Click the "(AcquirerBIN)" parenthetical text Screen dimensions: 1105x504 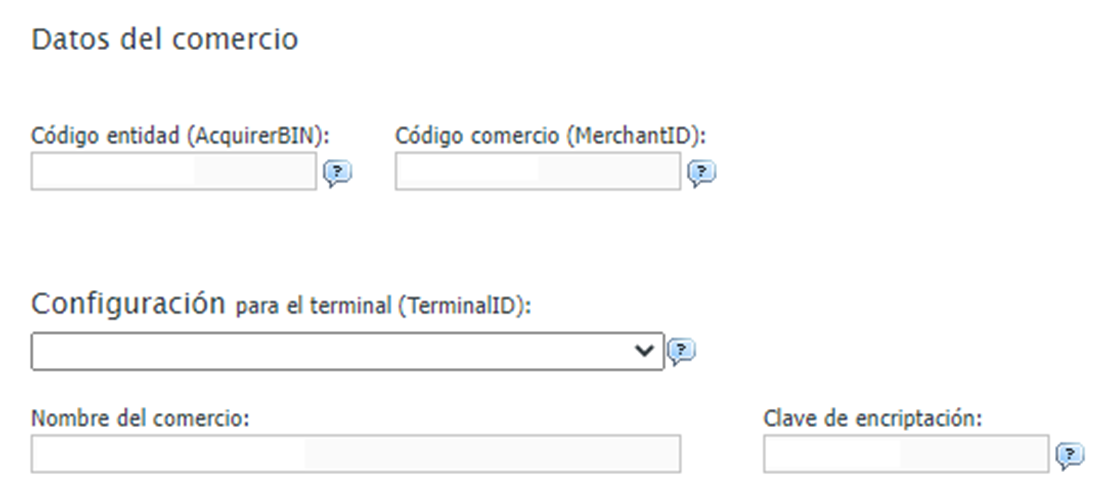(x=259, y=136)
